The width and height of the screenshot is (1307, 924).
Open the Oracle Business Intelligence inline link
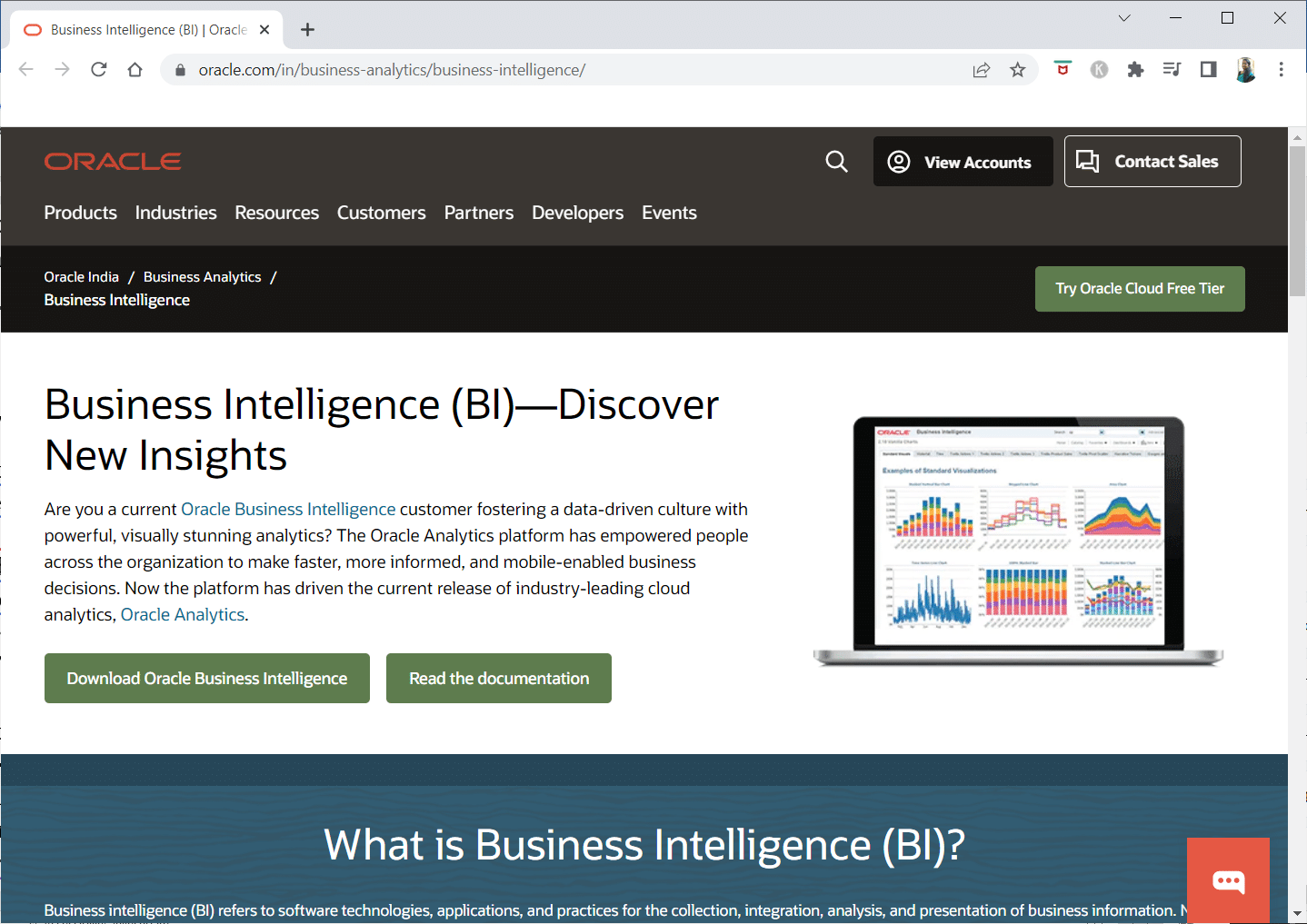pos(289,510)
